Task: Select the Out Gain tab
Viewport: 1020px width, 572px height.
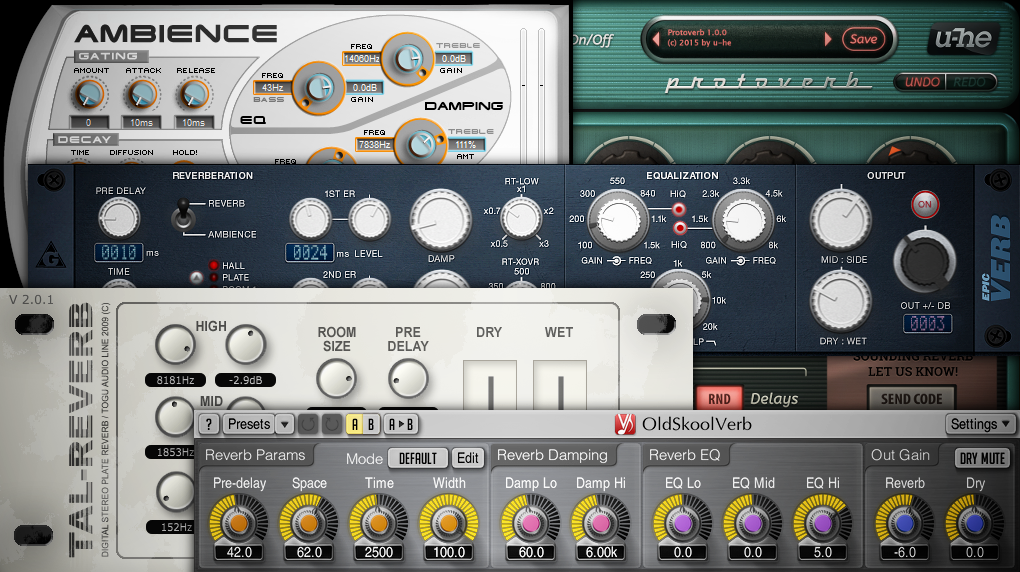Action: (900, 455)
